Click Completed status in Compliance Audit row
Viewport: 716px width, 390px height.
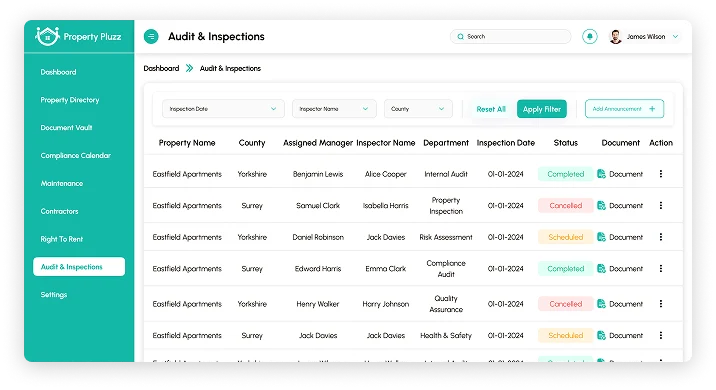click(x=565, y=269)
